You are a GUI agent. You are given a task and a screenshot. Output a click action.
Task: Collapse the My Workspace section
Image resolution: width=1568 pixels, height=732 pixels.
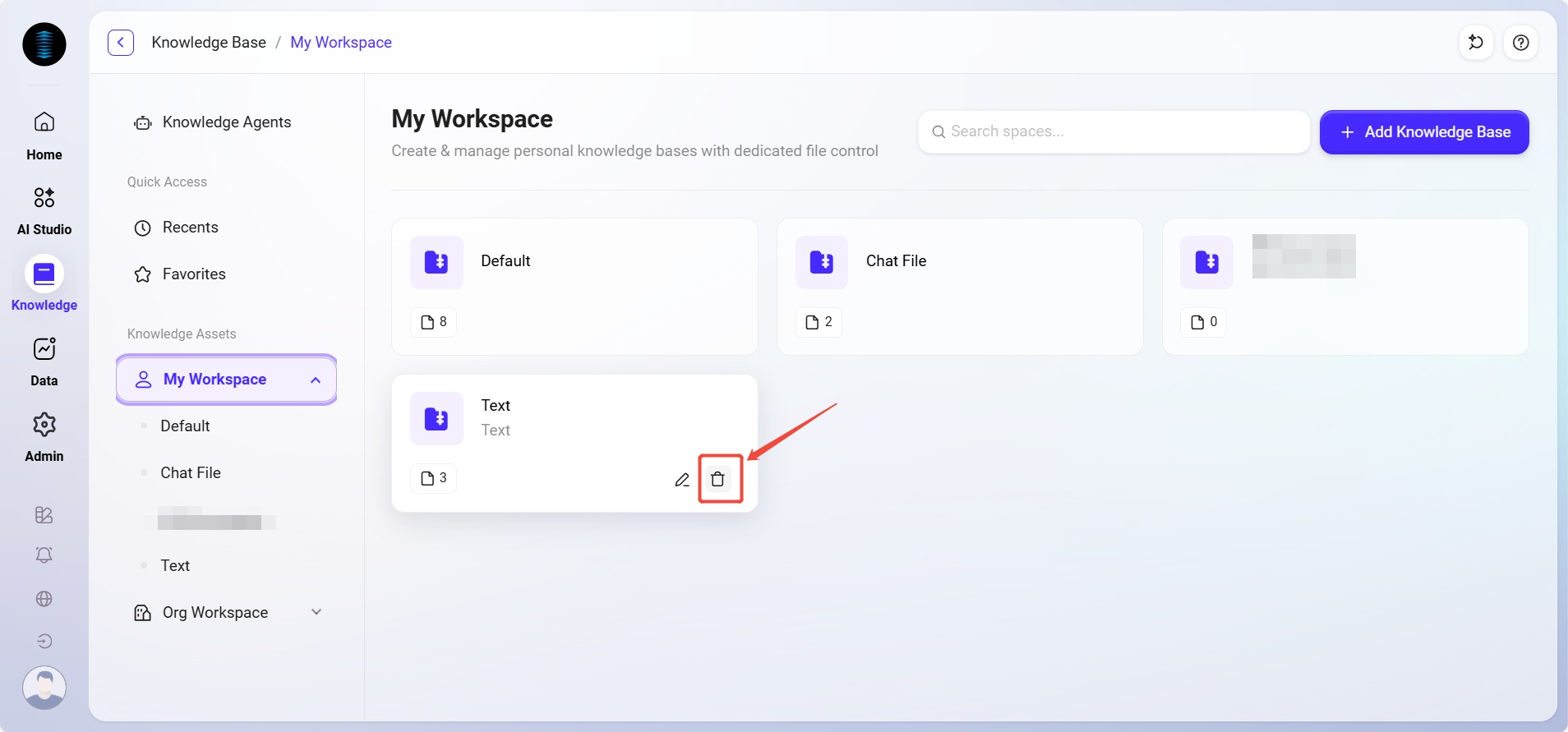click(316, 380)
